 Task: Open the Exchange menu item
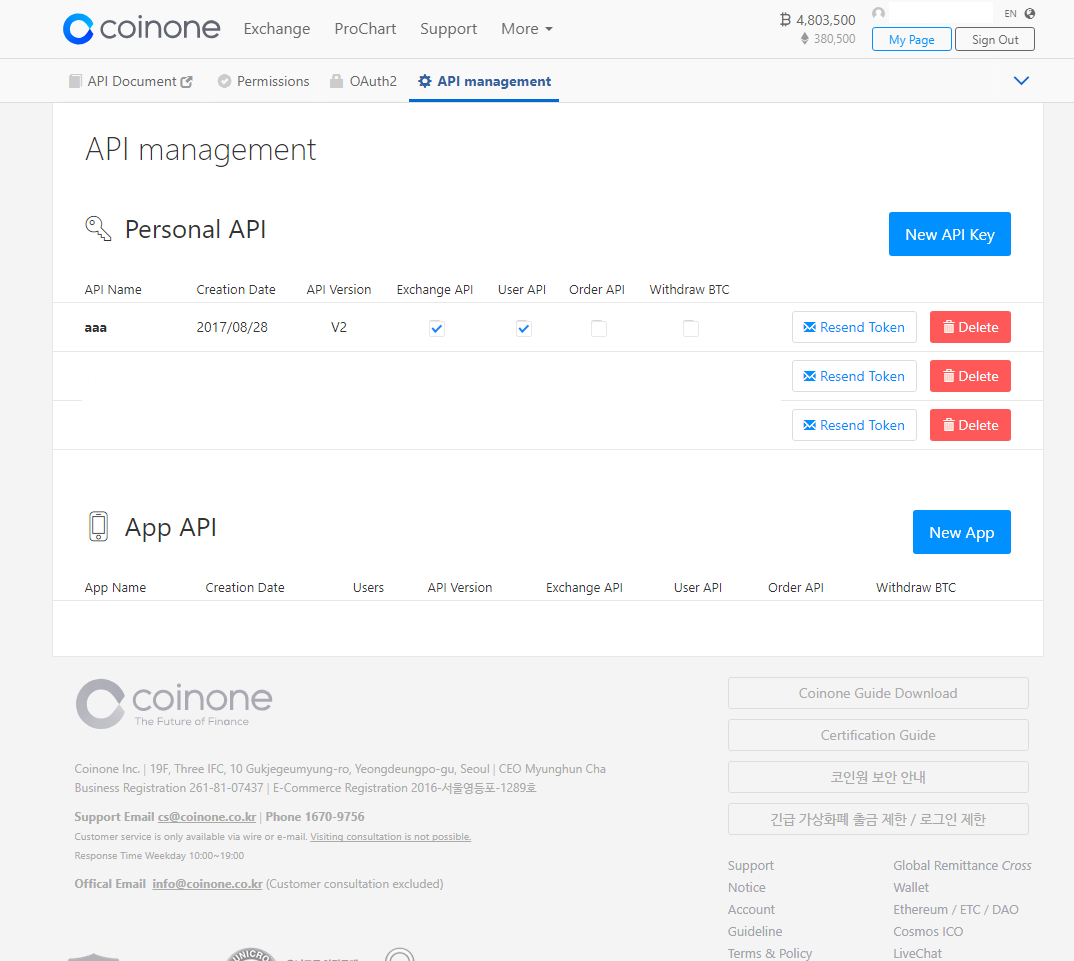pyautogui.click(x=277, y=29)
